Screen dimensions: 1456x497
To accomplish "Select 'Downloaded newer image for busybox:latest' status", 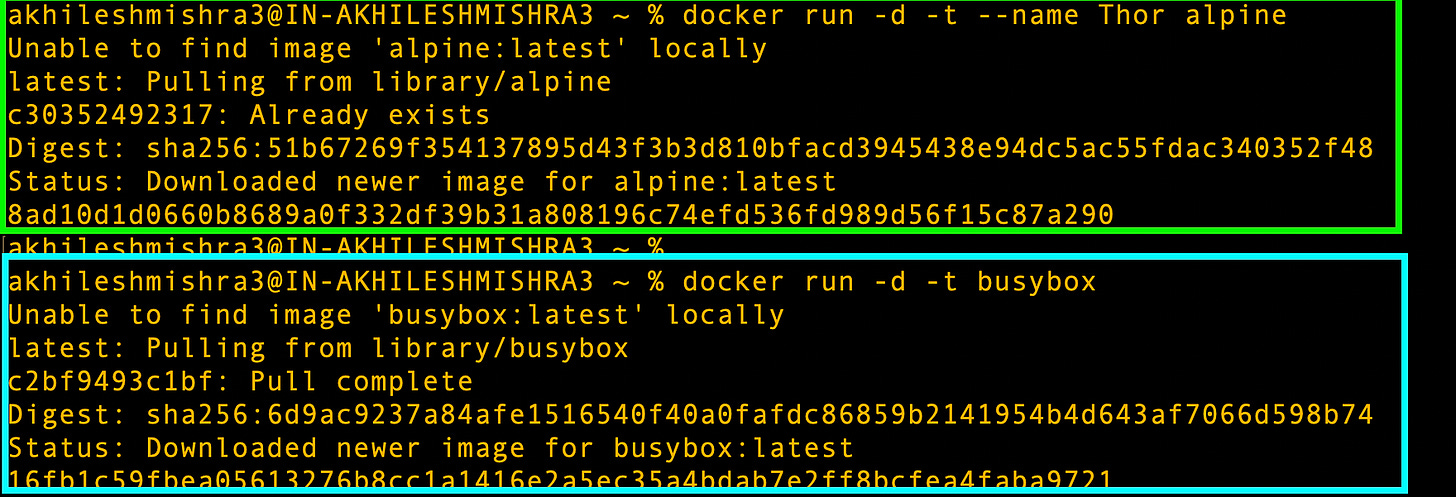I will point(500,447).
